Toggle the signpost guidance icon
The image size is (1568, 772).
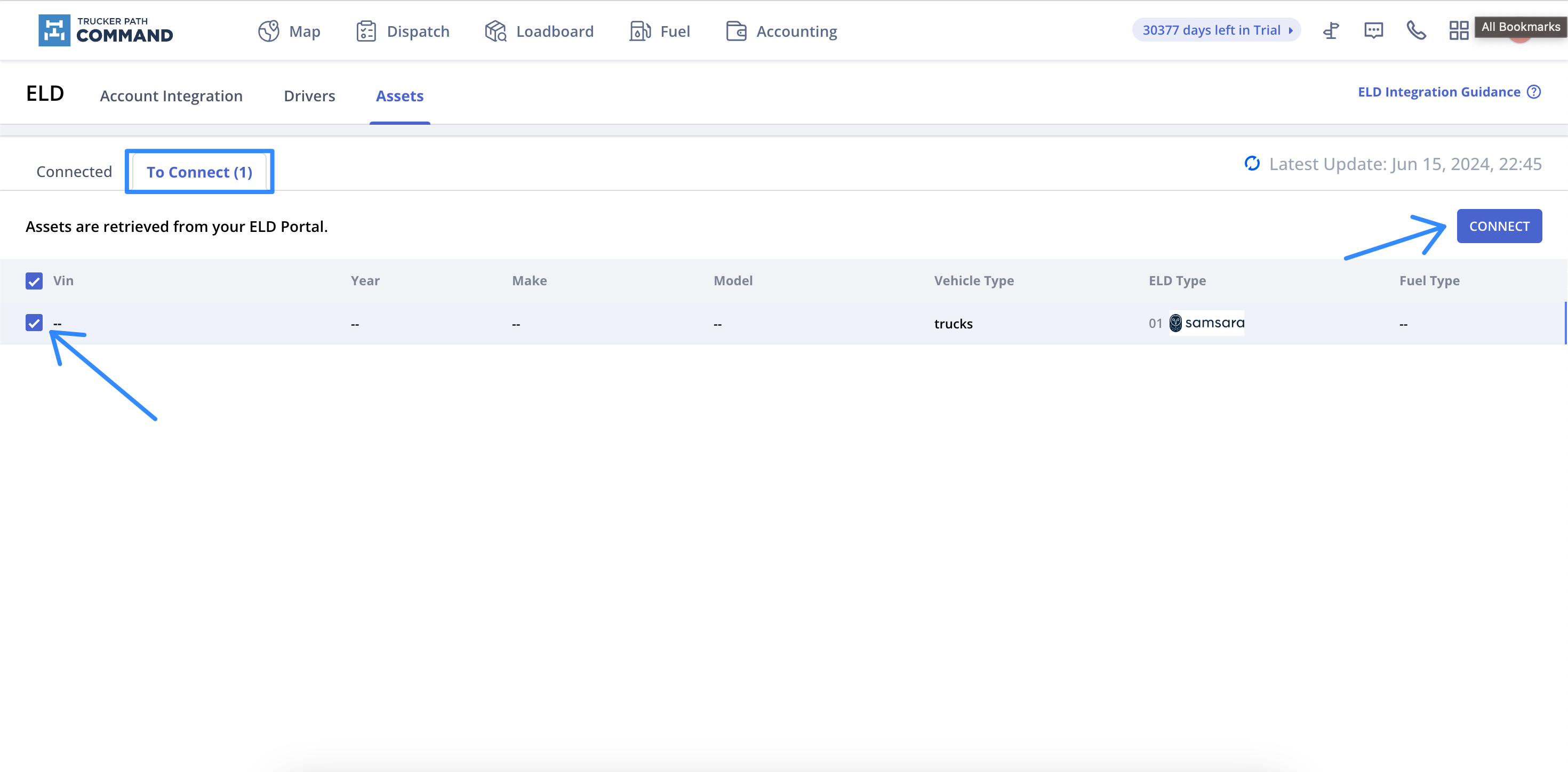(x=1331, y=30)
